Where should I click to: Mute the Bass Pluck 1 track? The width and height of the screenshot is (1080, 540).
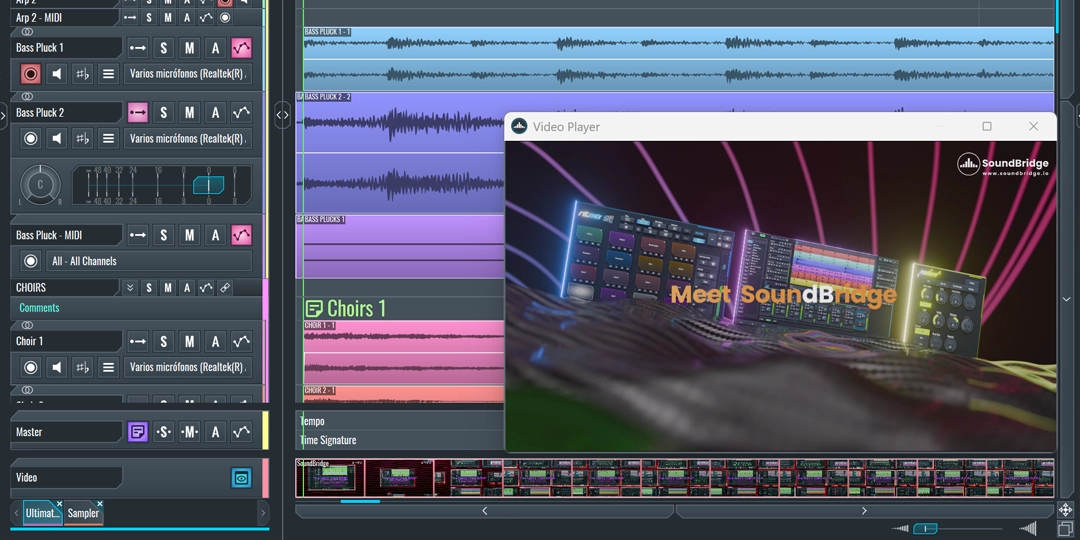[189, 48]
